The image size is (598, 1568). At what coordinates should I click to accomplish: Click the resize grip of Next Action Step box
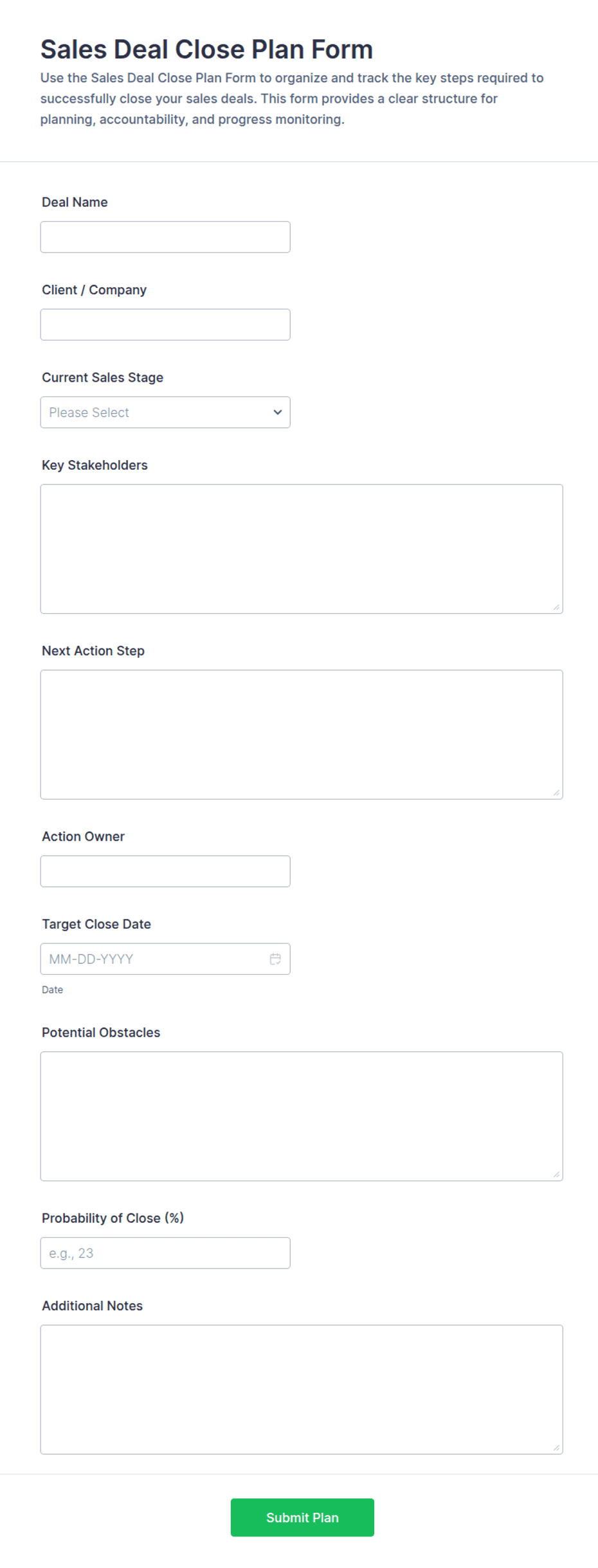[556, 792]
